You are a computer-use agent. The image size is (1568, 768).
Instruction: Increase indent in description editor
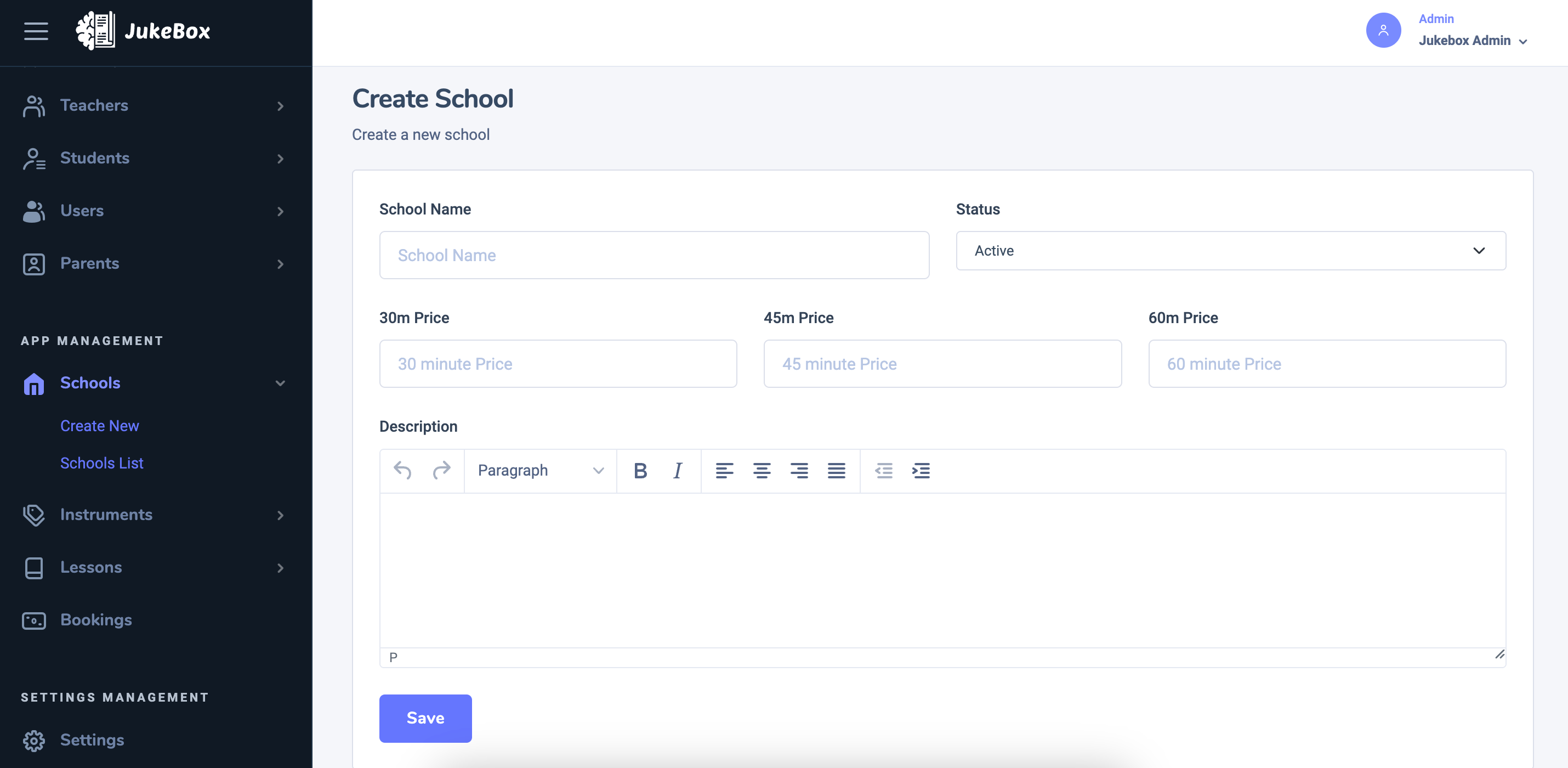coord(921,470)
